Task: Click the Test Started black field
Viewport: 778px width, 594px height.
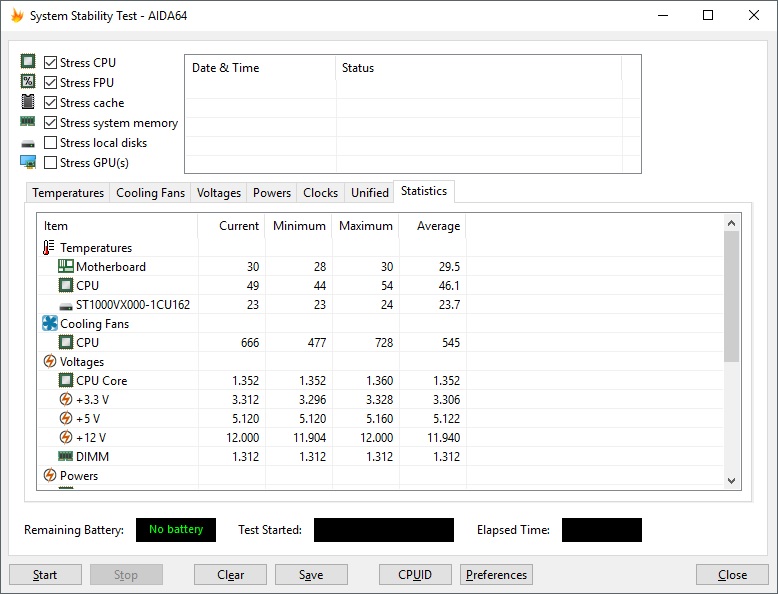Action: tap(384, 529)
